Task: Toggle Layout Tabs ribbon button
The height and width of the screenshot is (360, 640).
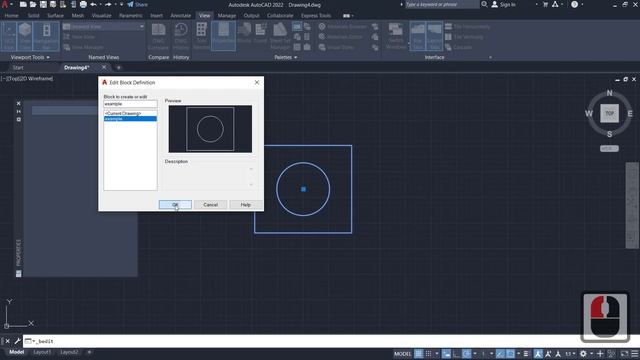Action: [434, 36]
